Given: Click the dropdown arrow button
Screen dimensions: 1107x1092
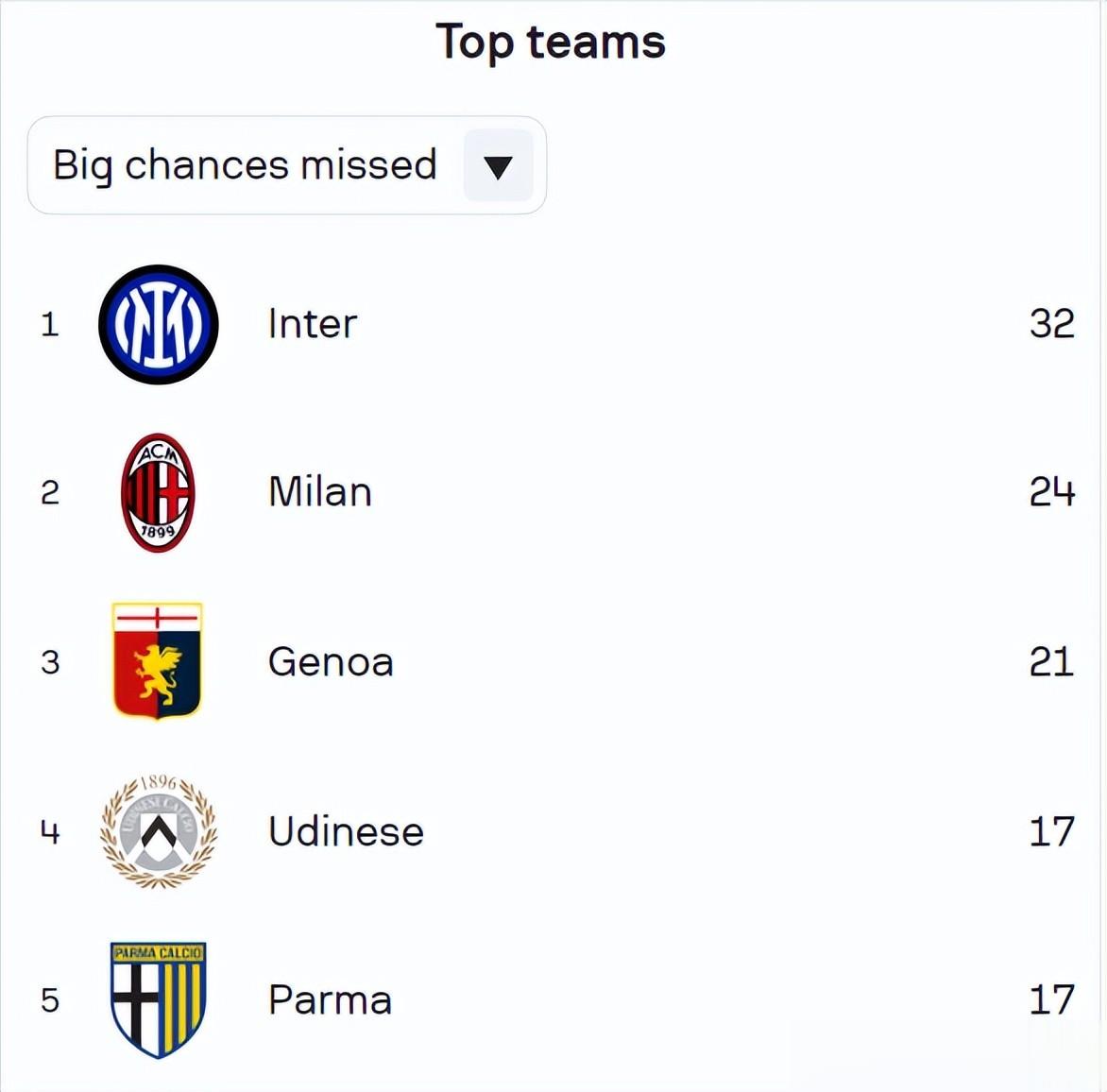Looking at the screenshot, I should 498,166.
